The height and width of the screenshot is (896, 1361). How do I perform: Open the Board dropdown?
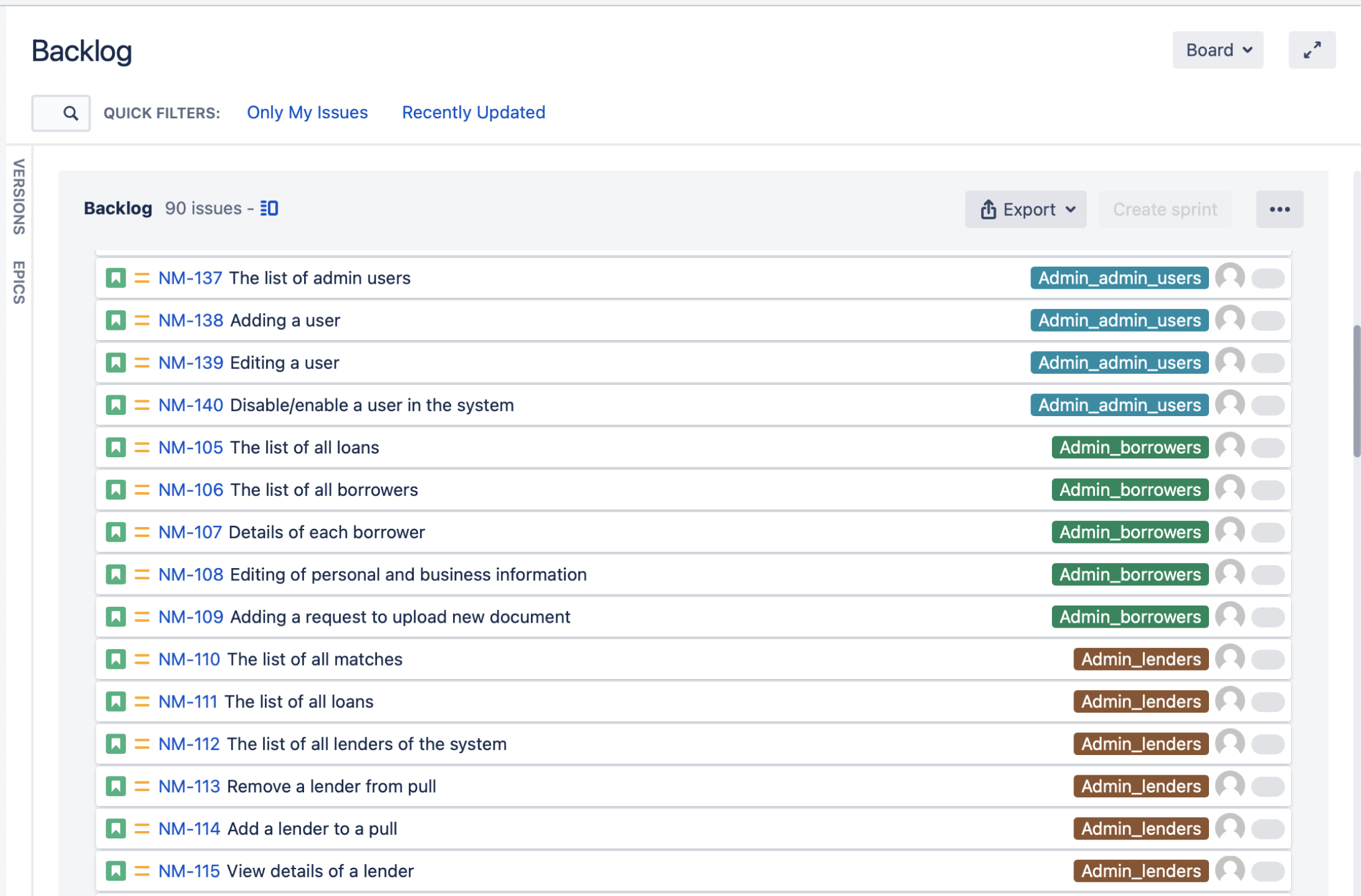[x=1218, y=50]
